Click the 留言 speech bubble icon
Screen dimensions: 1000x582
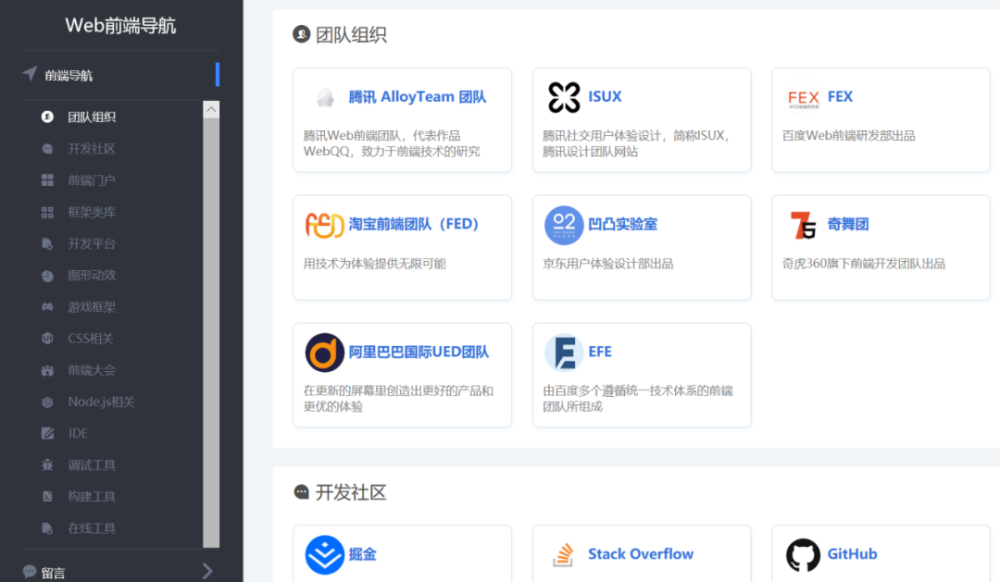tap(29, 572)
